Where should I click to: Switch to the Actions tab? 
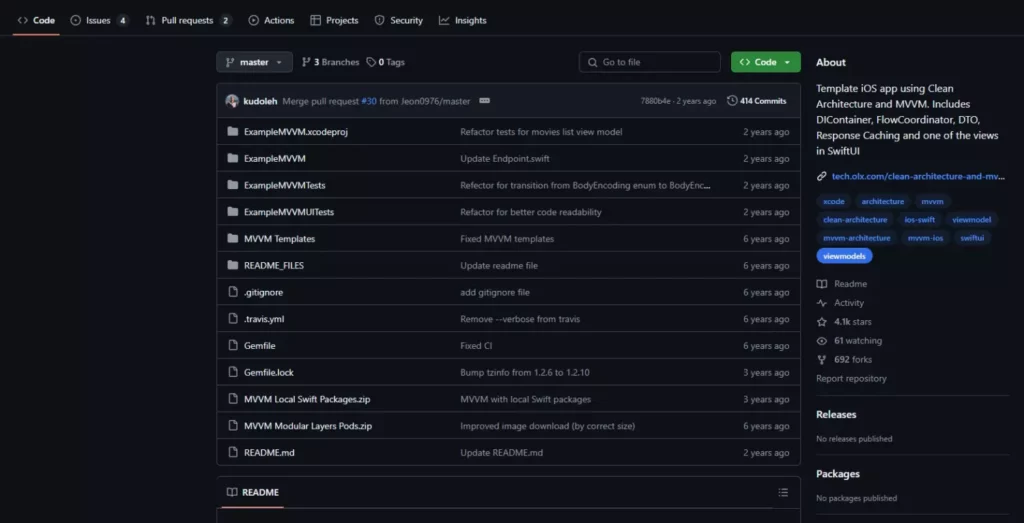(271, 20)
